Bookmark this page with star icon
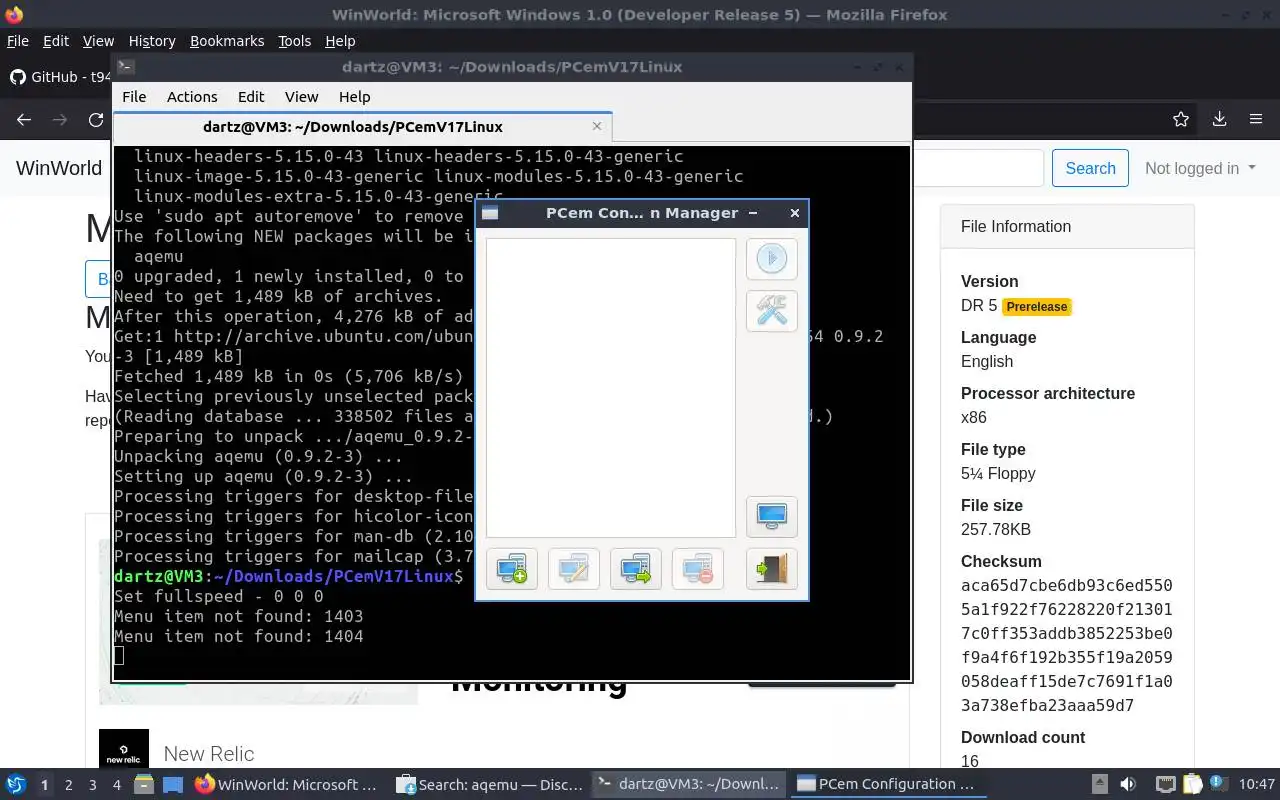The image size is (1280, 800). [1181, 119]
